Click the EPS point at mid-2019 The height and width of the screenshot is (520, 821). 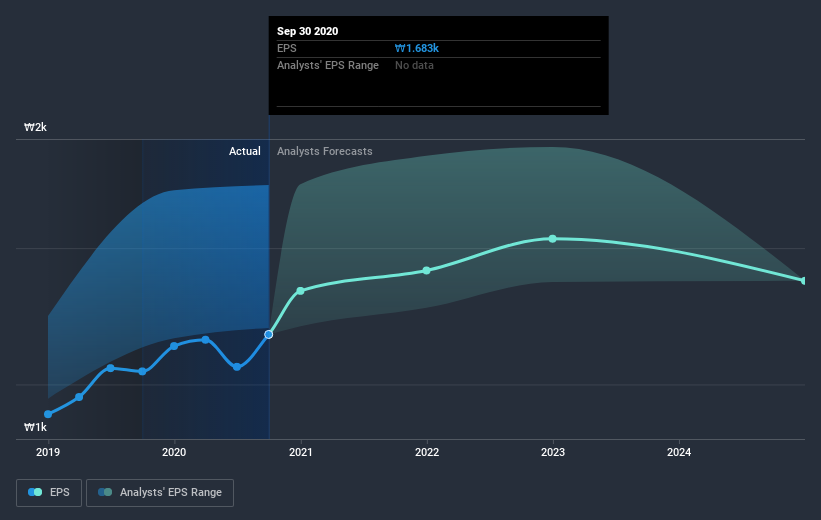click(x=110, y=368)
